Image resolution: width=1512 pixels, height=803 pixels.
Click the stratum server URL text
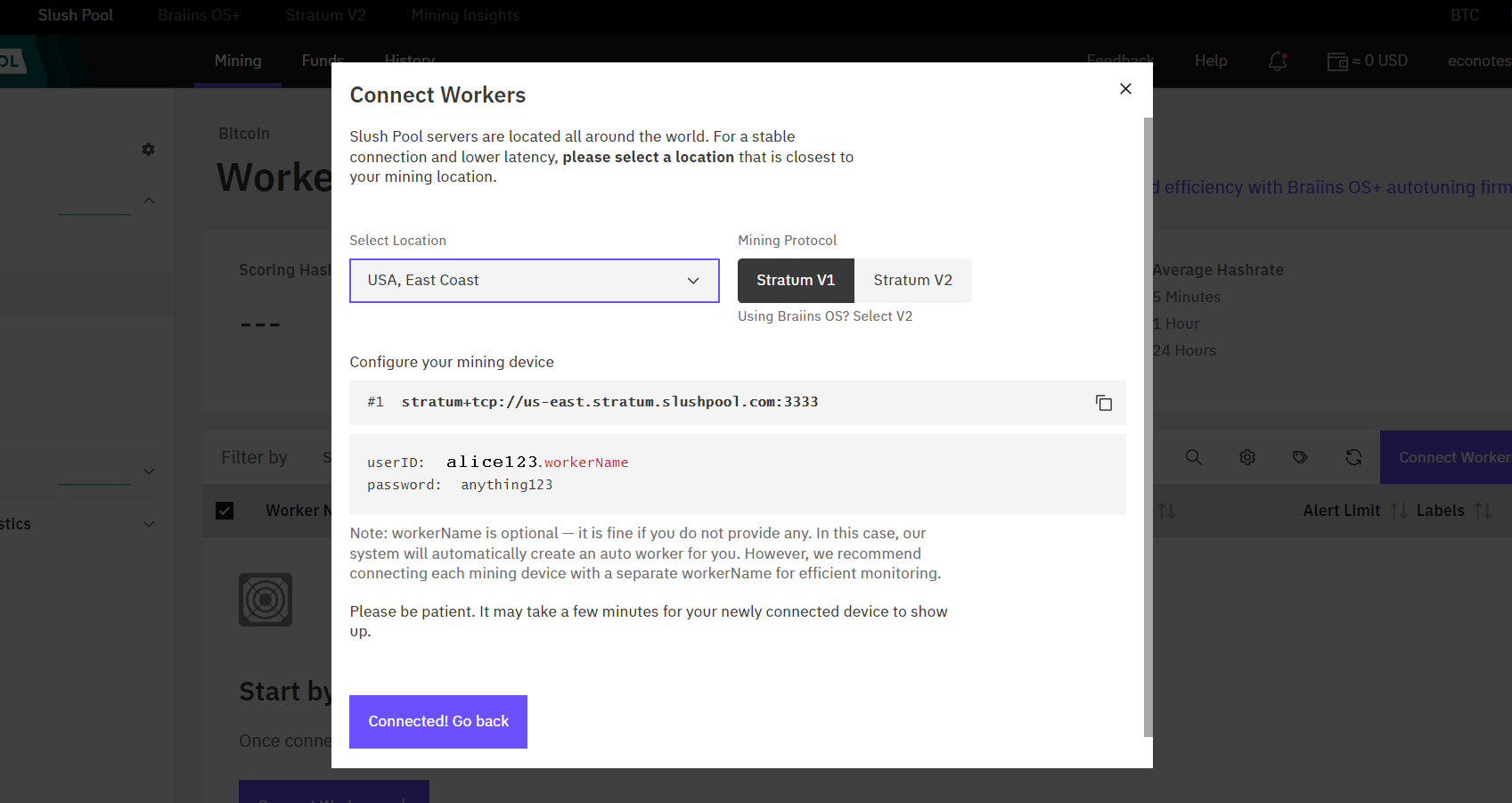pos(609,402)
